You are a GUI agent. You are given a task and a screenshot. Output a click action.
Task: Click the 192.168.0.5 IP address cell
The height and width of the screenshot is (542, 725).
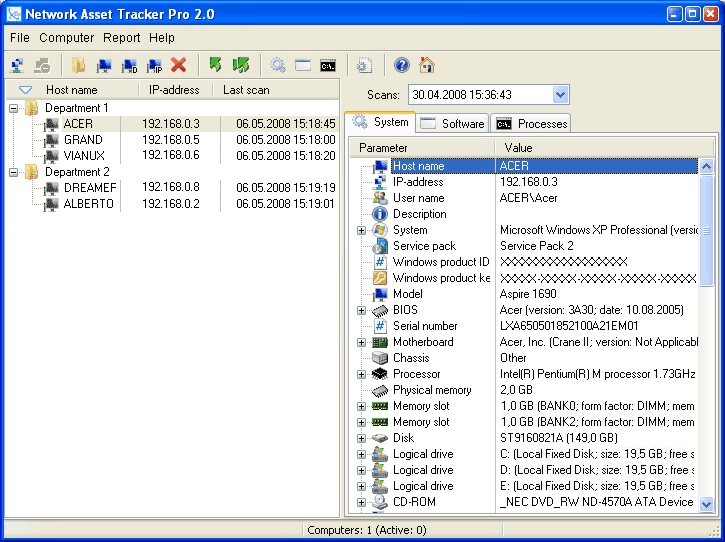171,140
